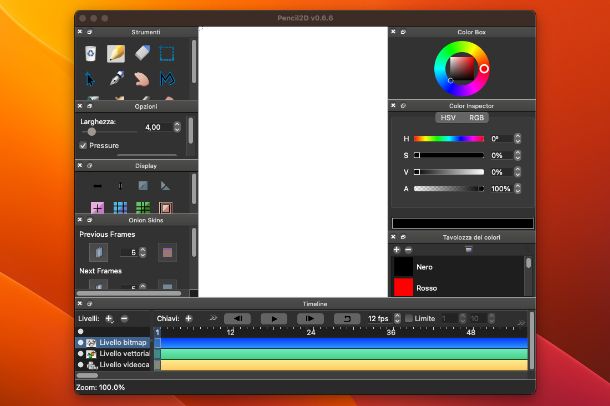Enable the blue thirds grid overlay
The width and height of the screenshot is (610, 406).
point(120,208)
